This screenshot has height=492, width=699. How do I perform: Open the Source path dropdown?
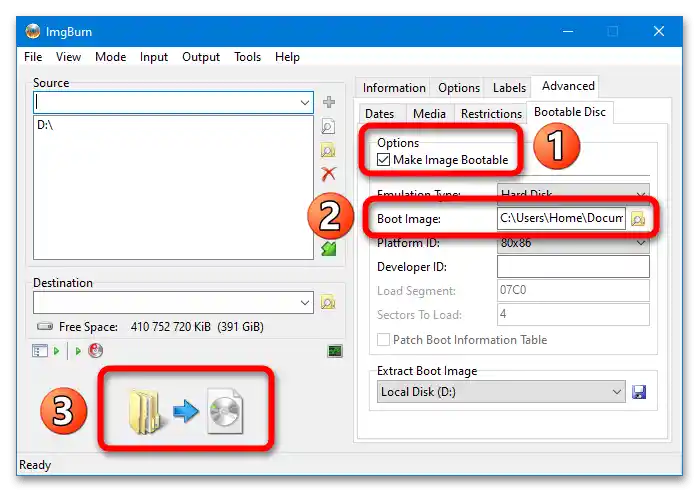(305, 102)
